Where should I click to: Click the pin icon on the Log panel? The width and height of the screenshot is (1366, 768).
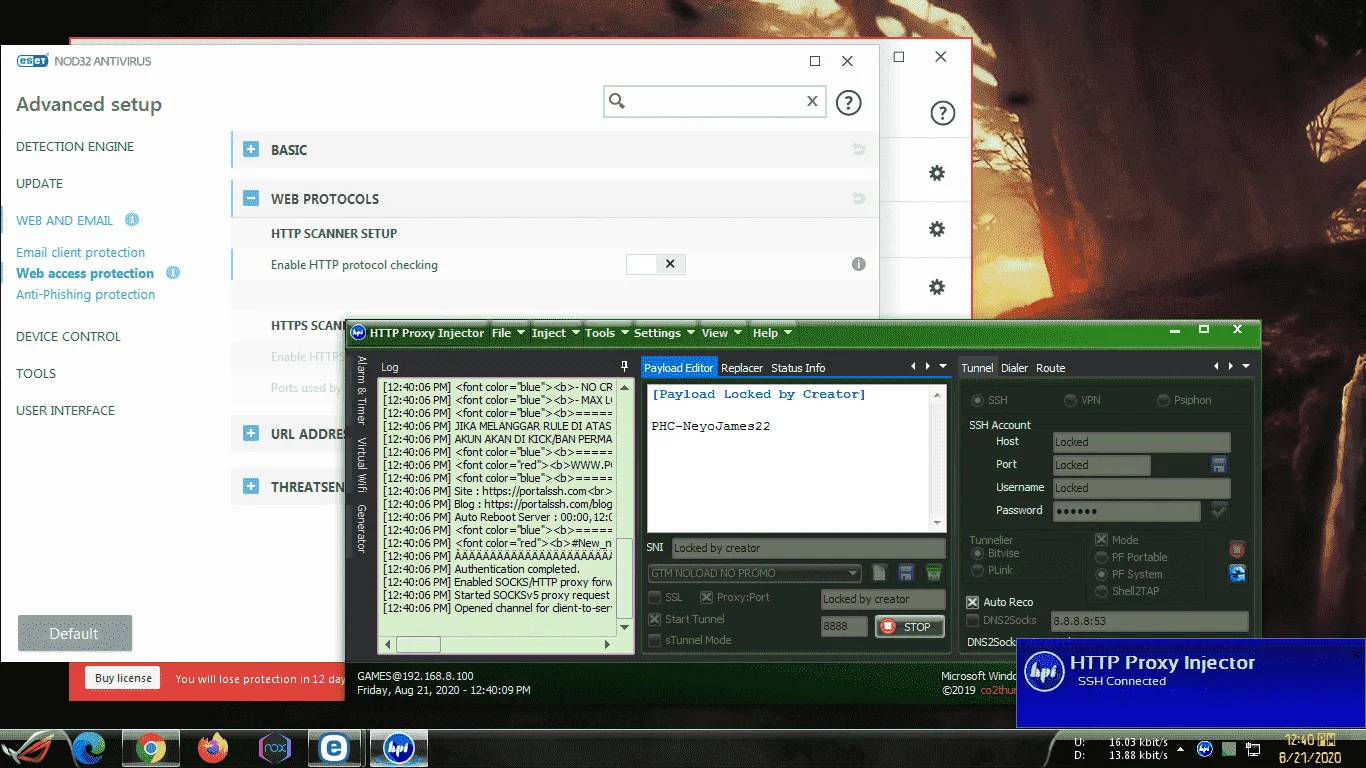(x=625, y=367)
